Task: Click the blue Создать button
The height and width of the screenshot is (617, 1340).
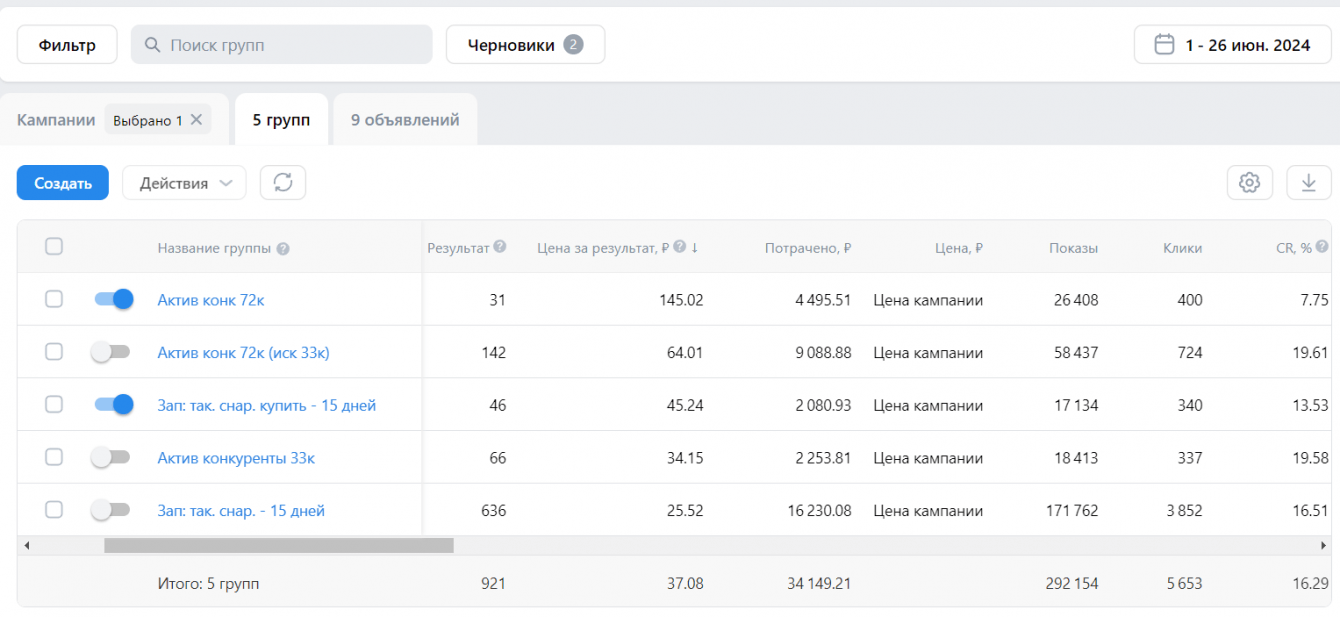Action: pyautogui.click(x=63, y=183)
